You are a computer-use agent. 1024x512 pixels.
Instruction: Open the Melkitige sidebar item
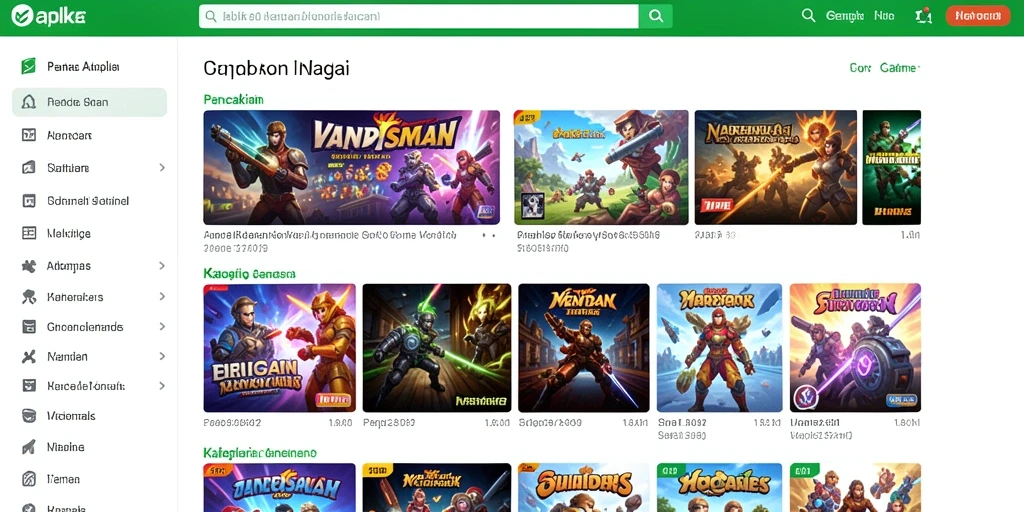click(89, 233)
